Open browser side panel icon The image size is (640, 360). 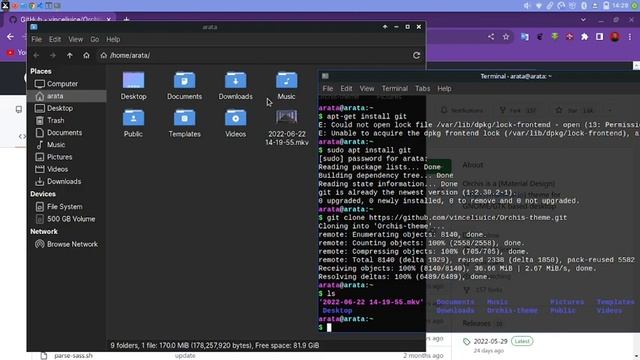point(599,37)
